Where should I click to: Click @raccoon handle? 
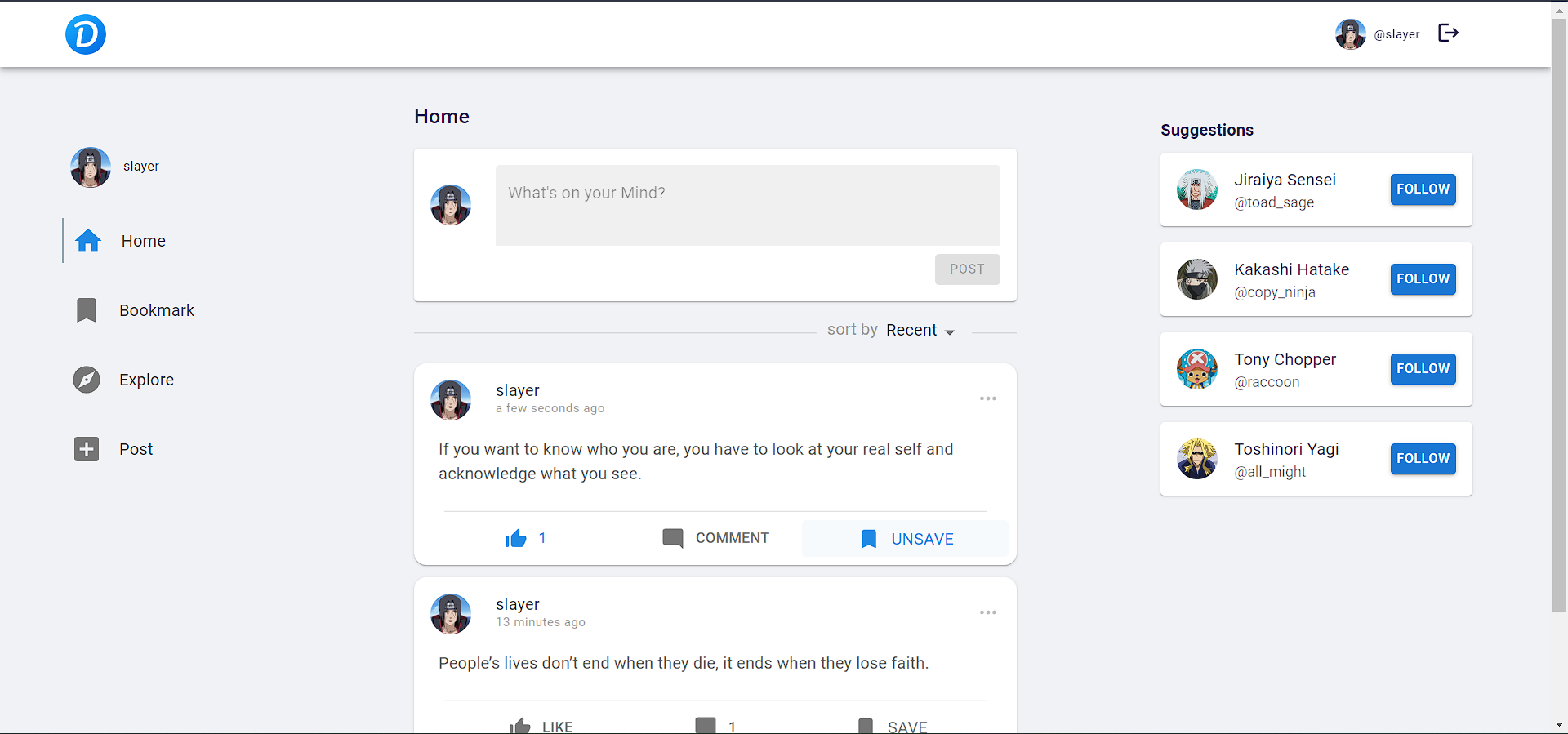[1267, 382]
